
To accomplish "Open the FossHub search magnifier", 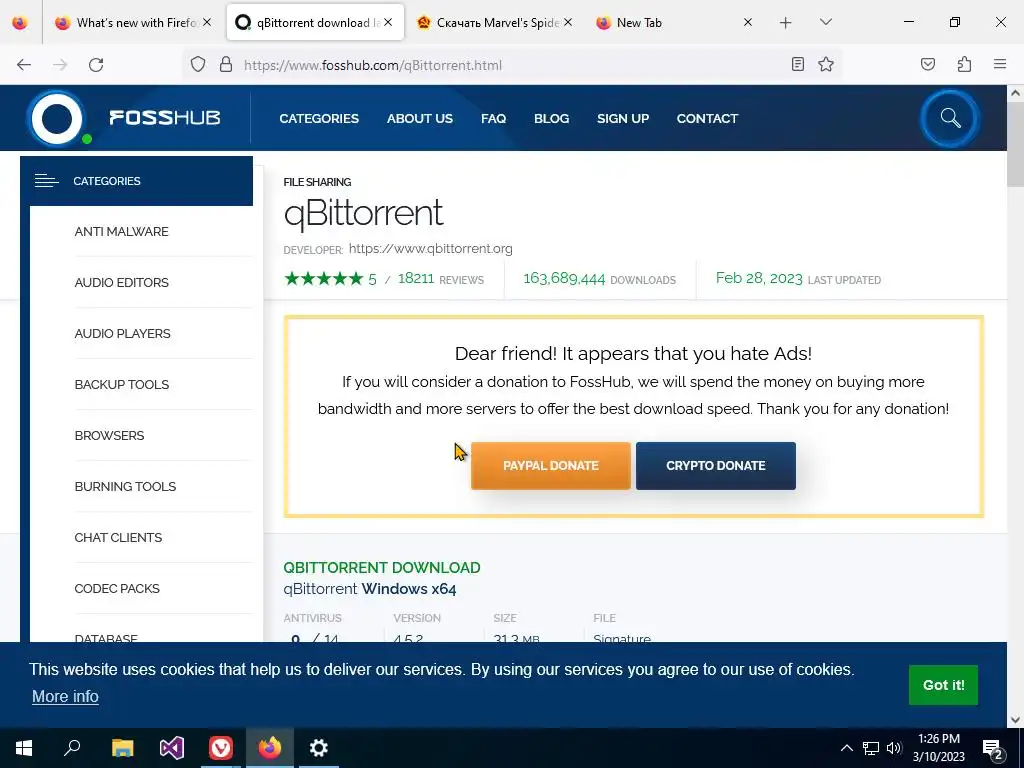I will click(950, 118).
